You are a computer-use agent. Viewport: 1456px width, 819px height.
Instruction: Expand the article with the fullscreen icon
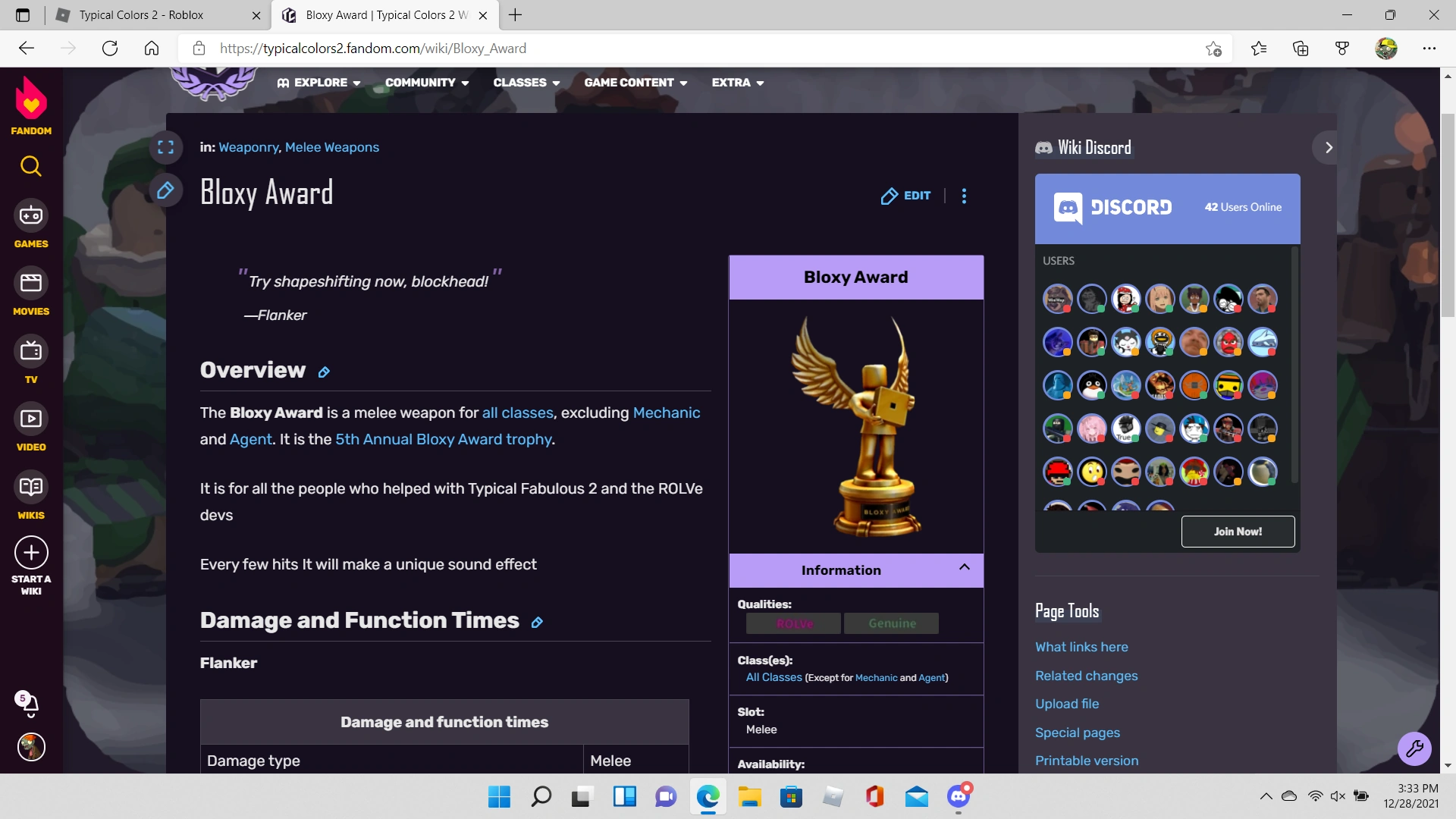tap(166, 147)
